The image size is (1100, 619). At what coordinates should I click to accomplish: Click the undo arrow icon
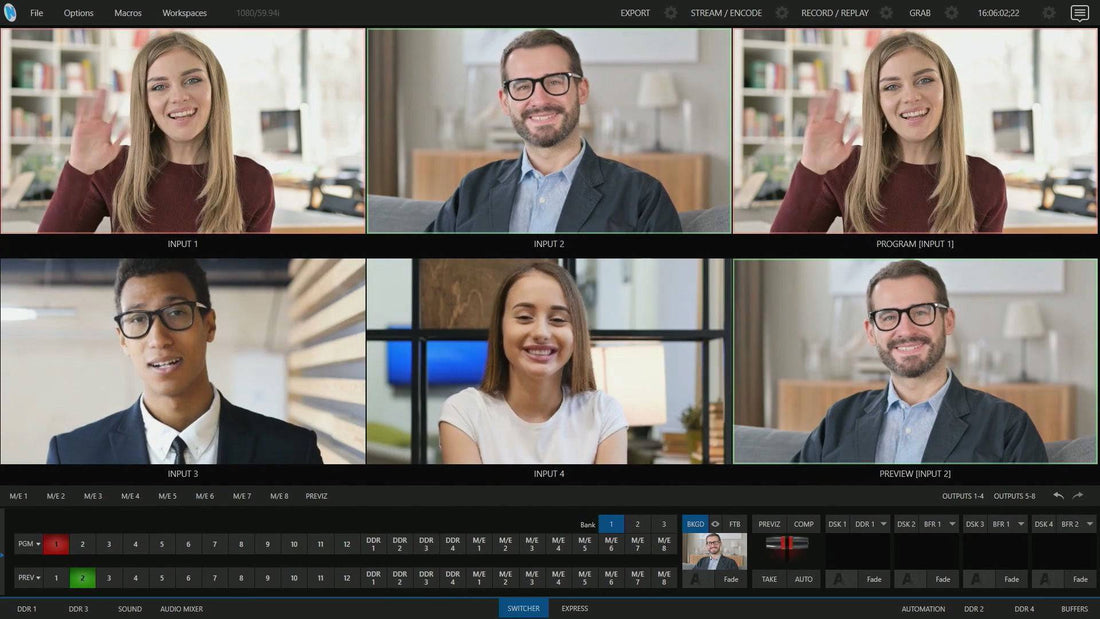pyautogui.click(x=1059, y=495)
